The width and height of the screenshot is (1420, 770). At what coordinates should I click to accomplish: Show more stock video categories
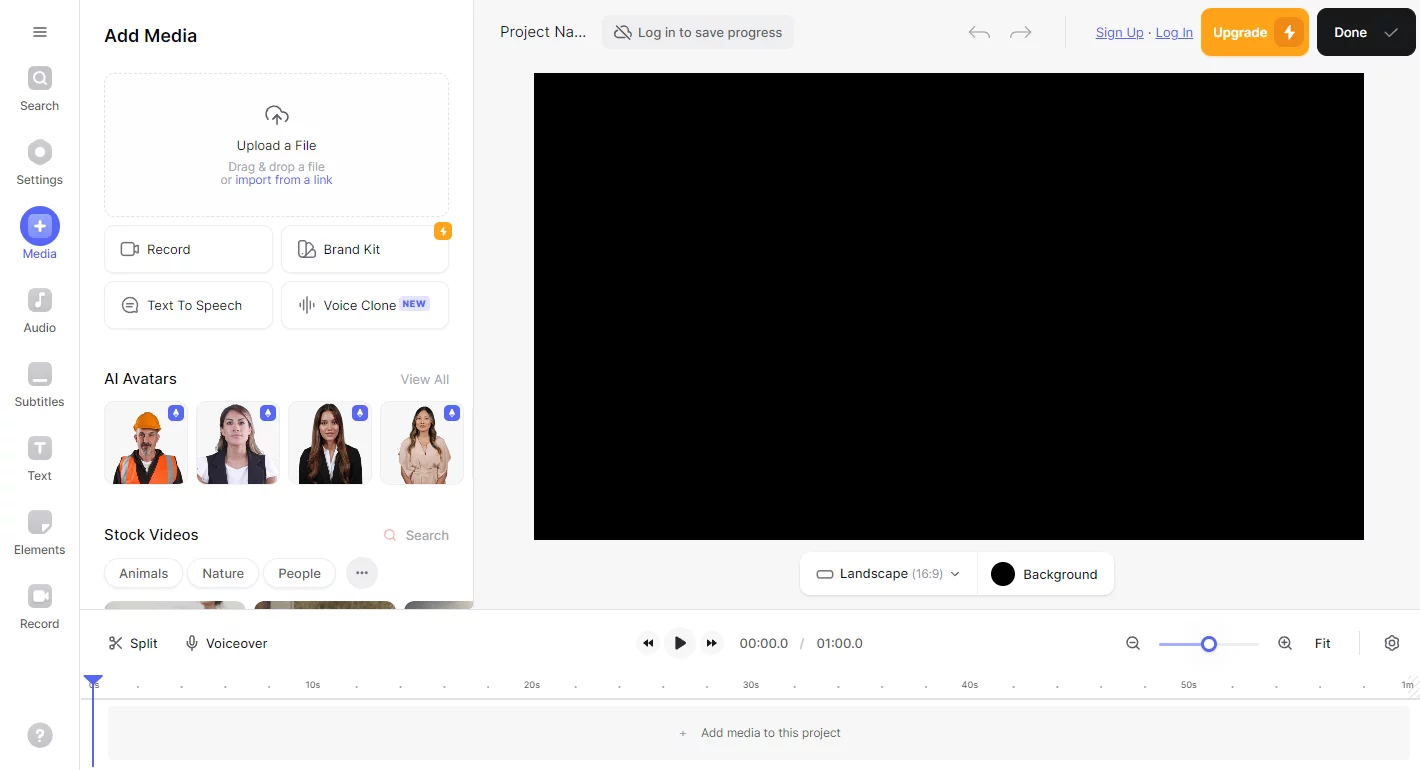click(362, 573)
